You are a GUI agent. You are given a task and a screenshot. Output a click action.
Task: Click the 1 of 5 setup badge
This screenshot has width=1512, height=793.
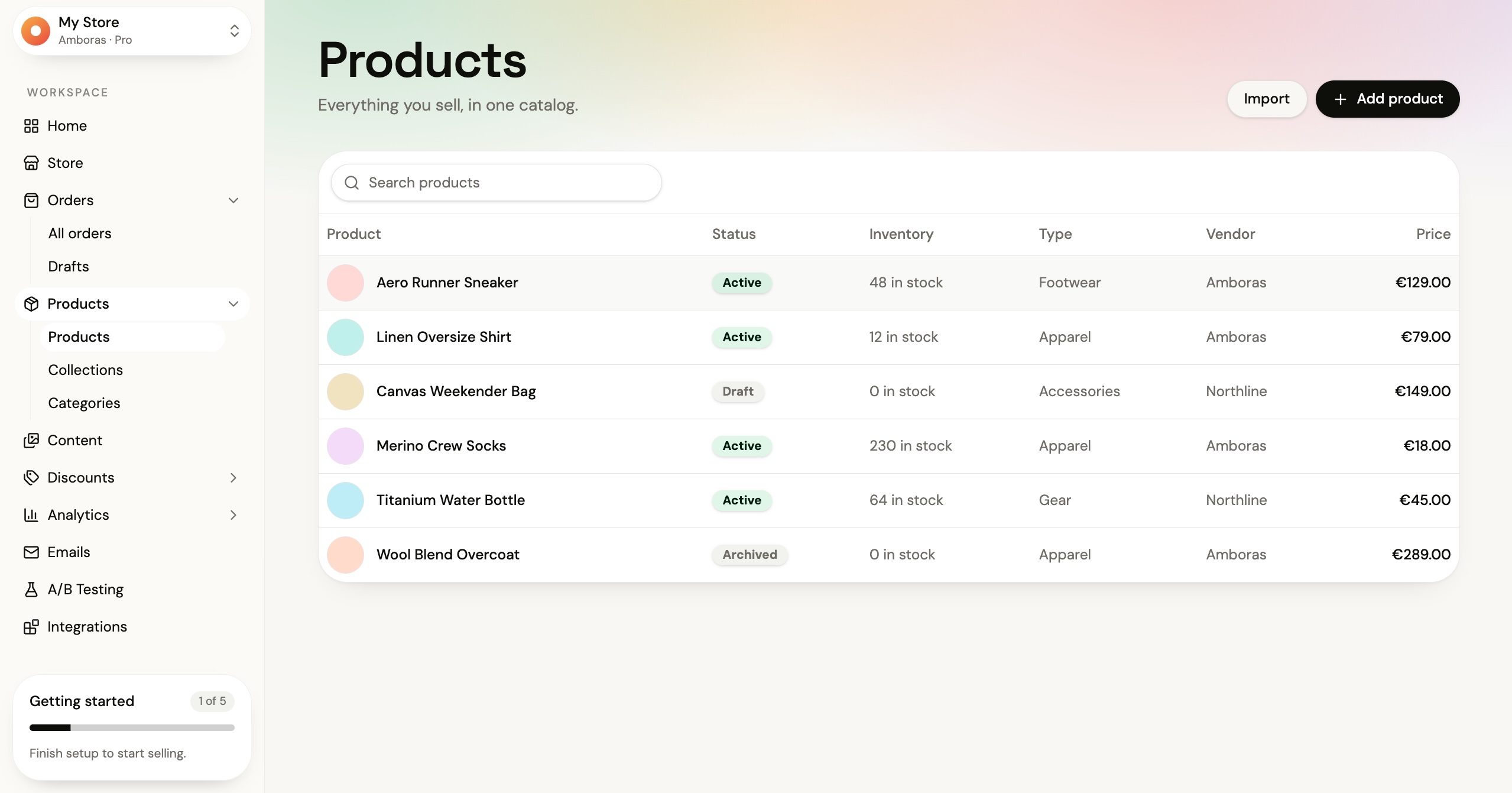coord(212,701)
